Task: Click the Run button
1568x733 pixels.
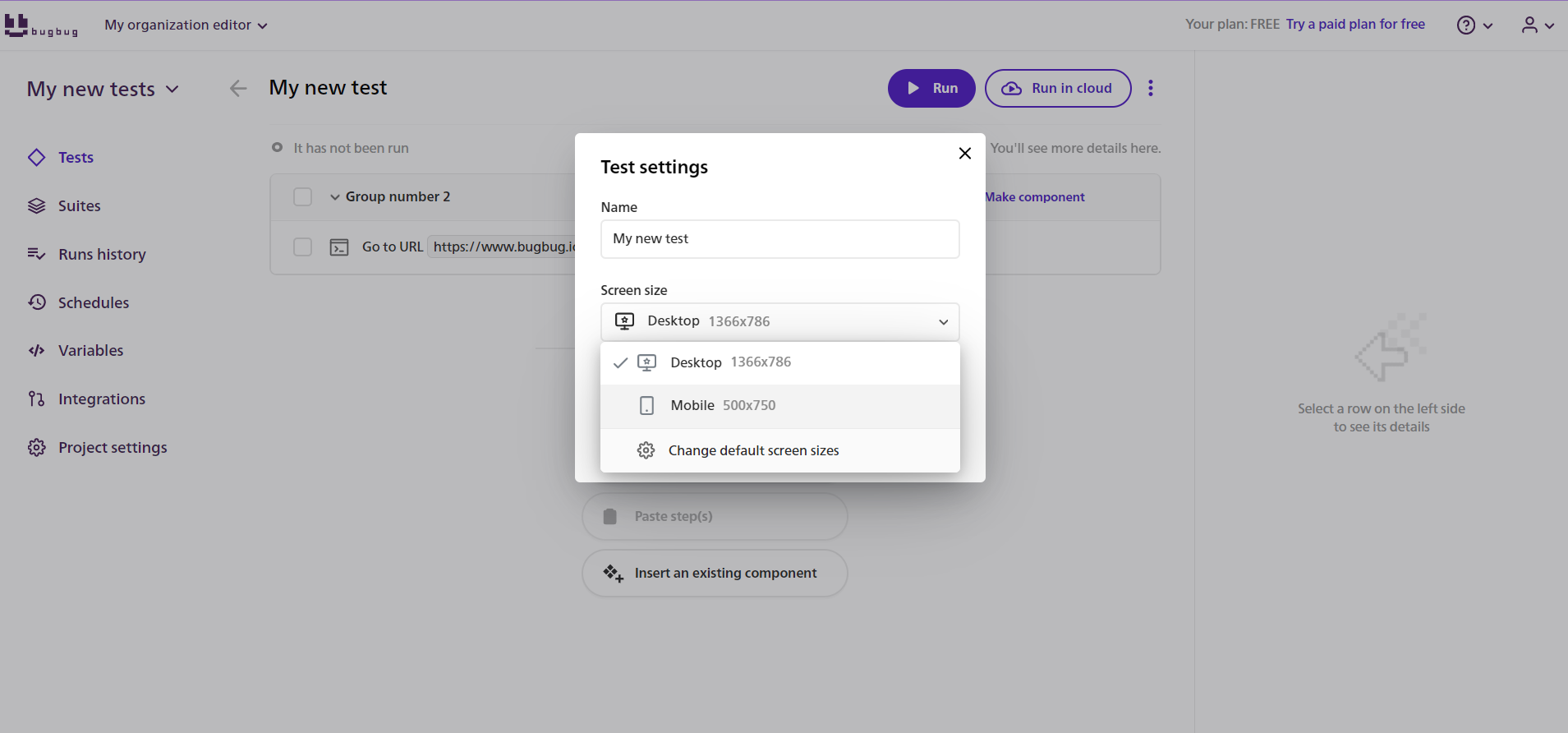Action: click(x=931, y=88)
